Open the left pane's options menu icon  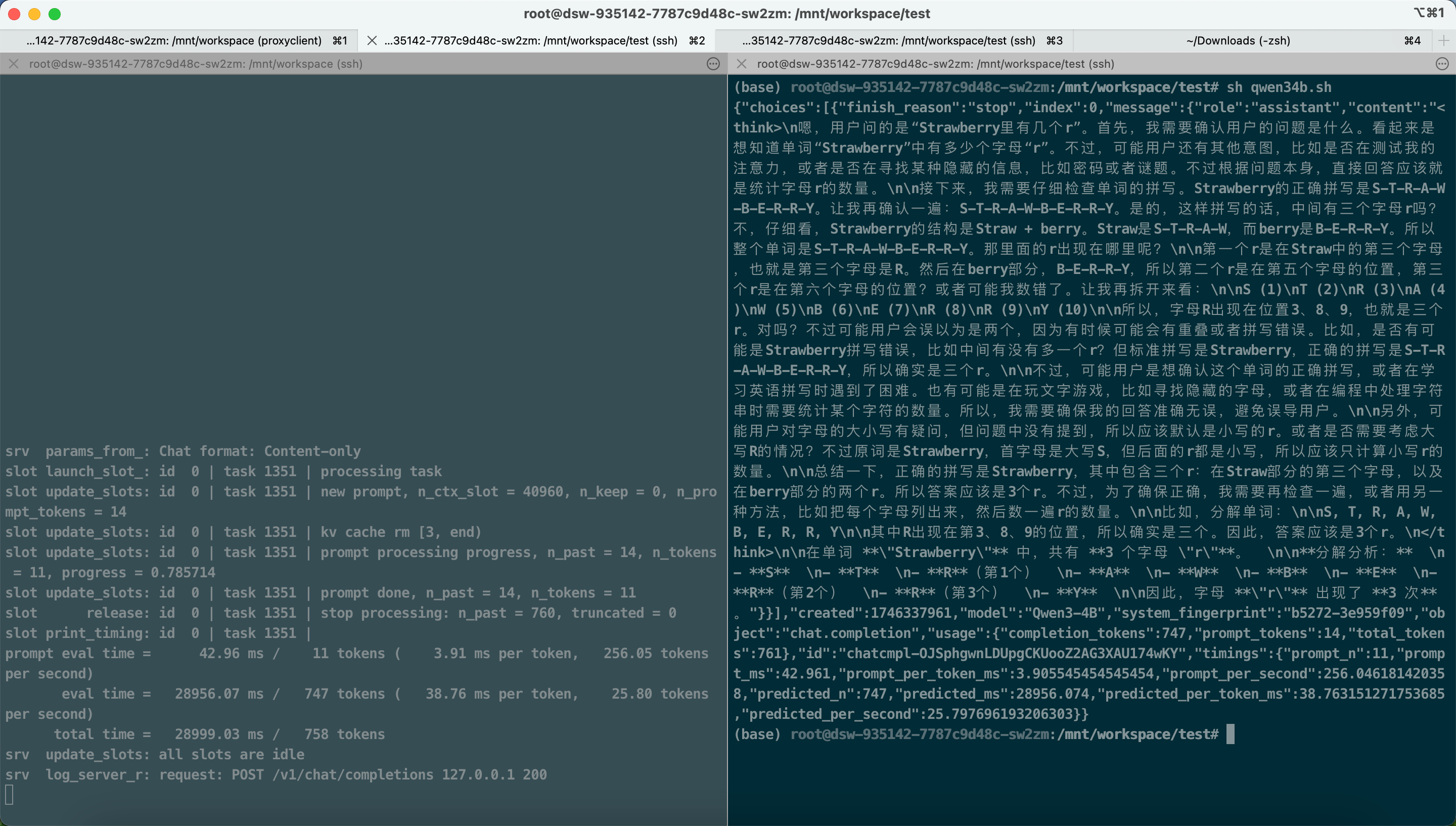tap(713, 64)
